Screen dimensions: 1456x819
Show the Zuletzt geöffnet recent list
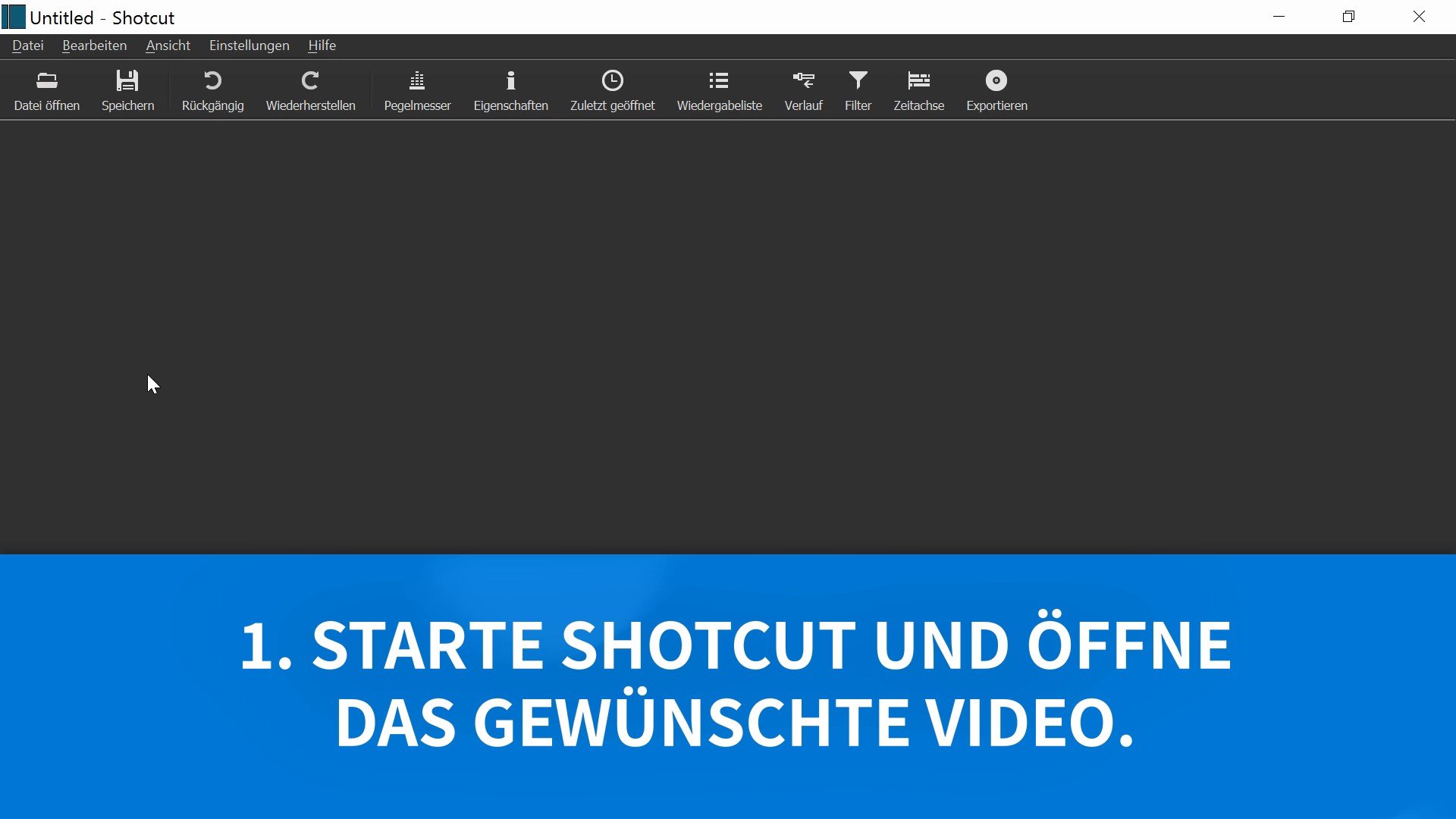click(612, 90)
